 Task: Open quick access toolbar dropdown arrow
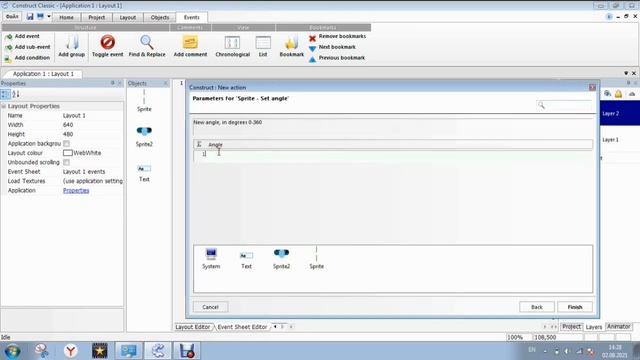coord(49,17)
